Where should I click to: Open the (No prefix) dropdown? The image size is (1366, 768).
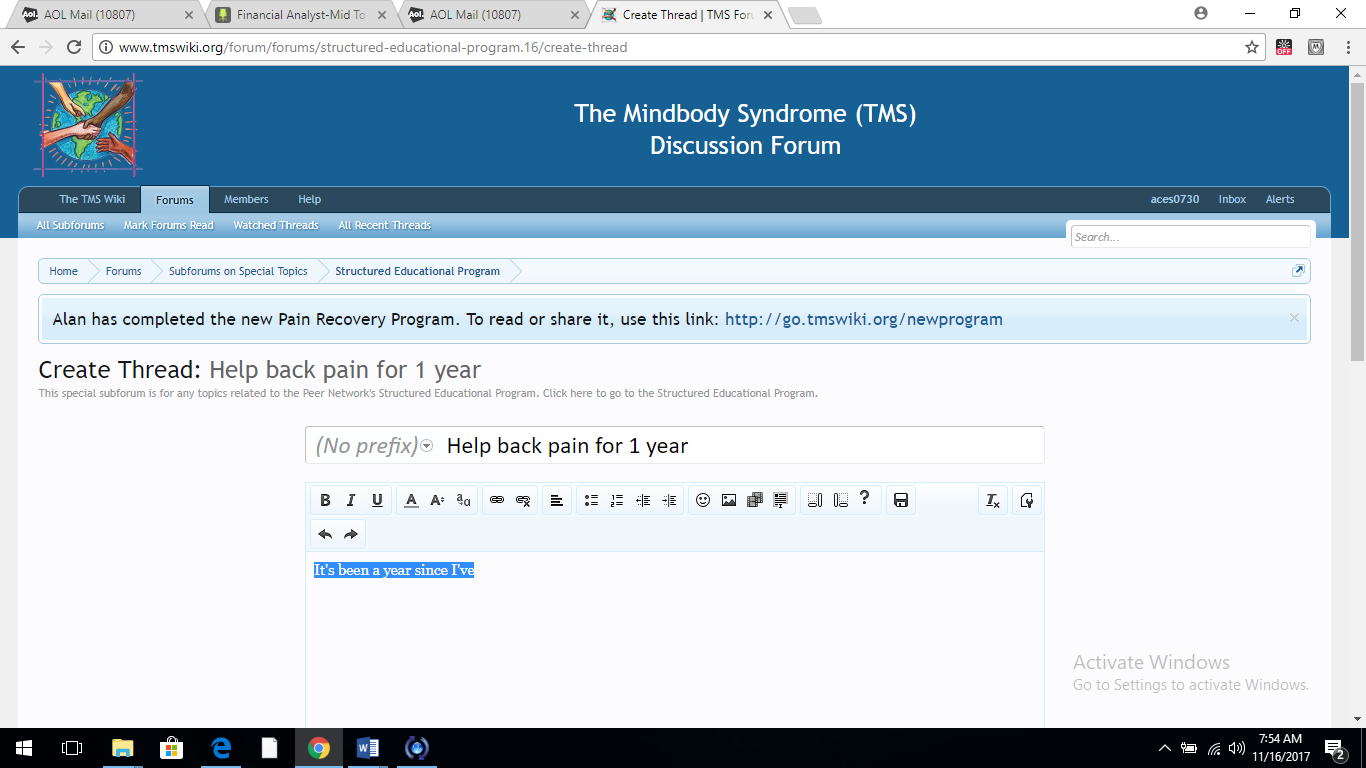point(374,446)
